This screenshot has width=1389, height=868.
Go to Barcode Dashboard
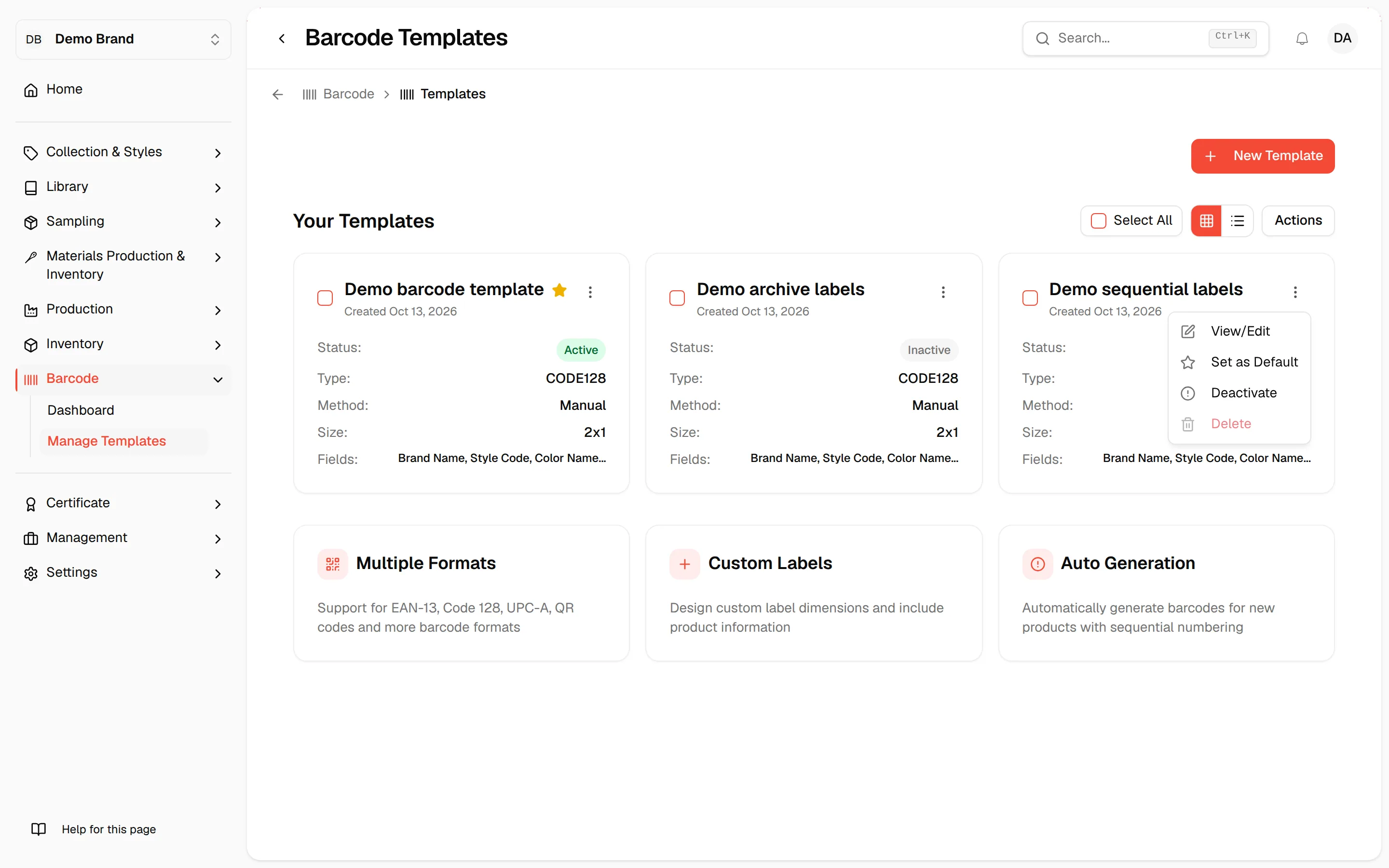pyautogui.click(x=123, y=410)
